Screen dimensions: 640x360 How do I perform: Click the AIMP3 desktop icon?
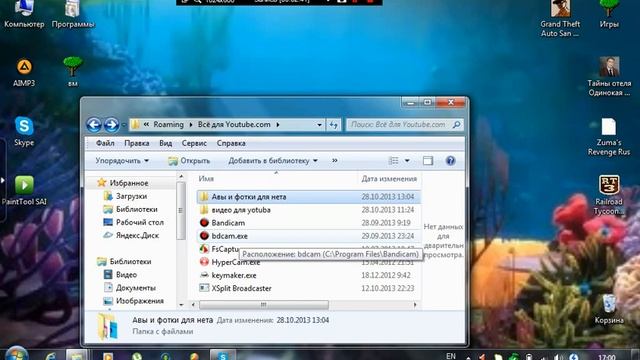click(x=24, y=72)
